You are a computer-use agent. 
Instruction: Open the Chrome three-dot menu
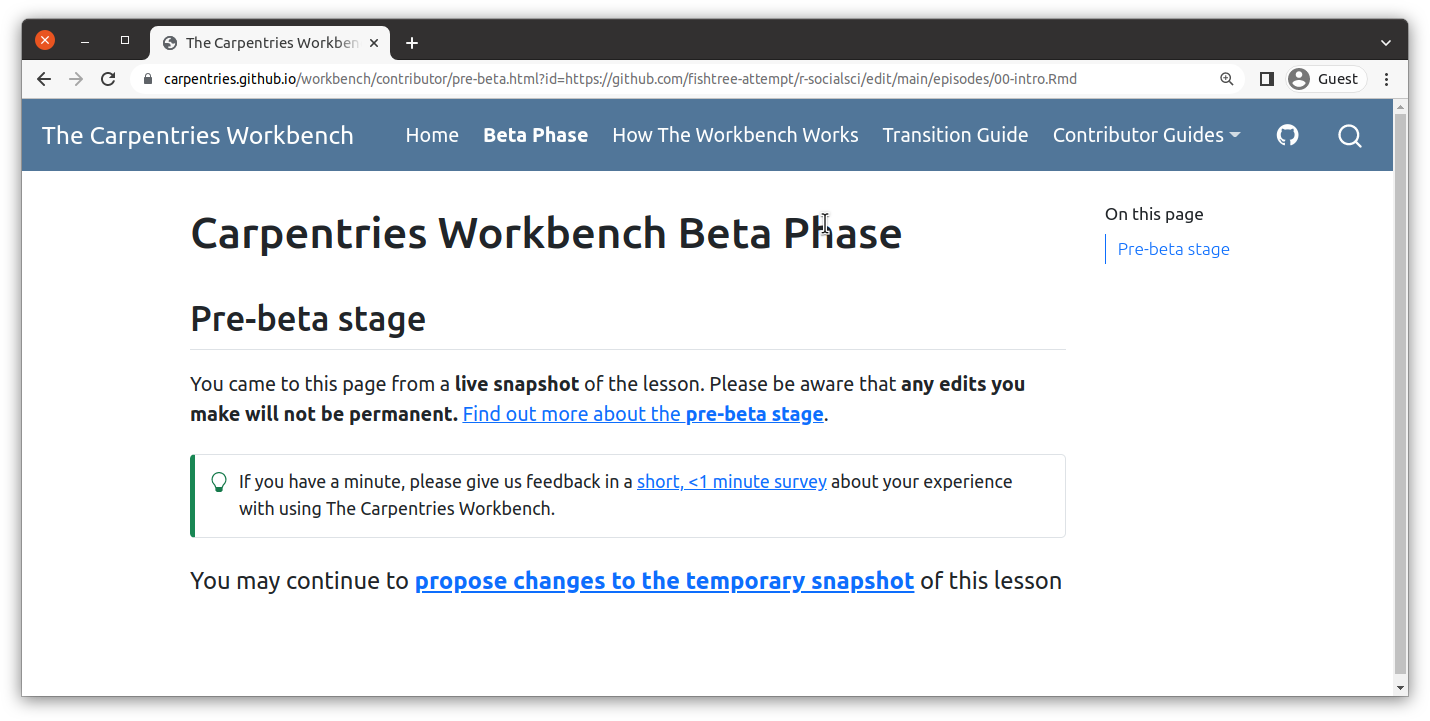point(1386,79)
